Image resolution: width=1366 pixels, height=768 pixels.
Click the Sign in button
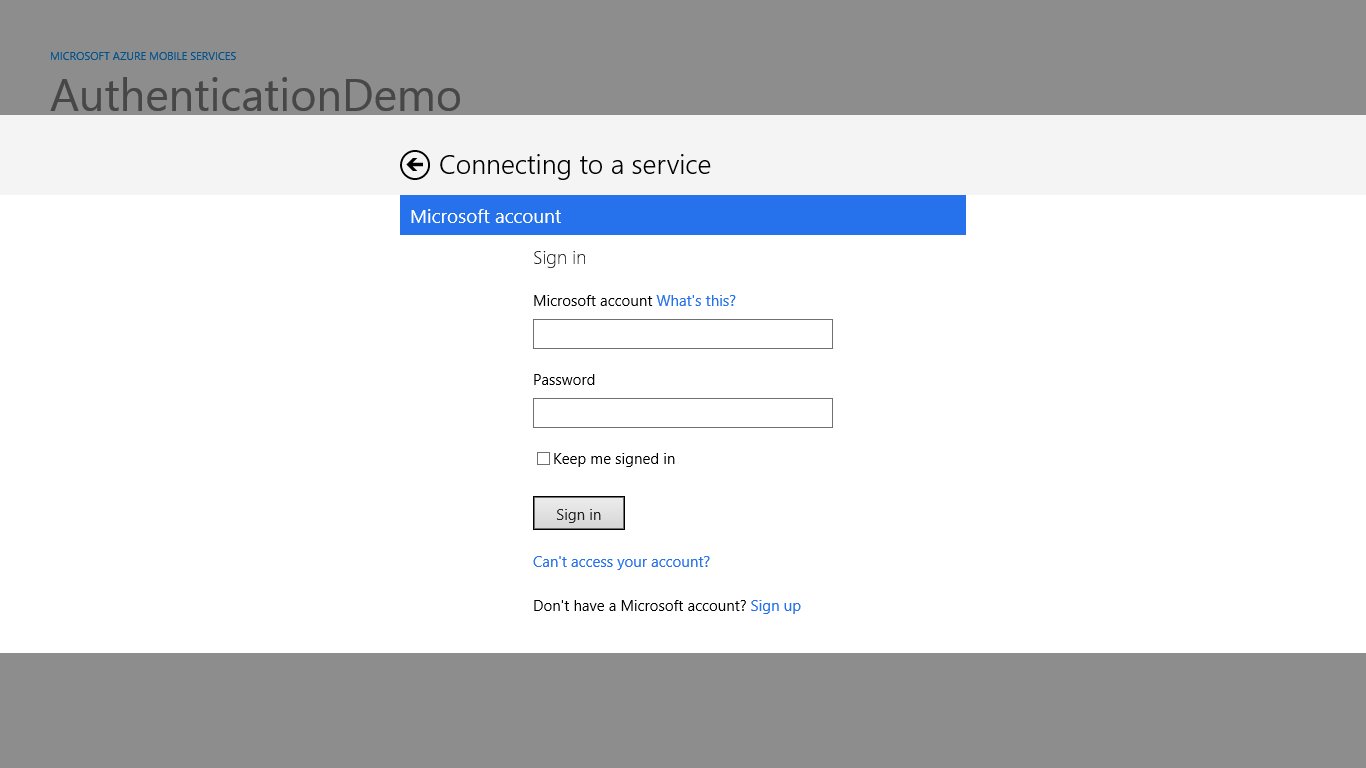(579, 513)
